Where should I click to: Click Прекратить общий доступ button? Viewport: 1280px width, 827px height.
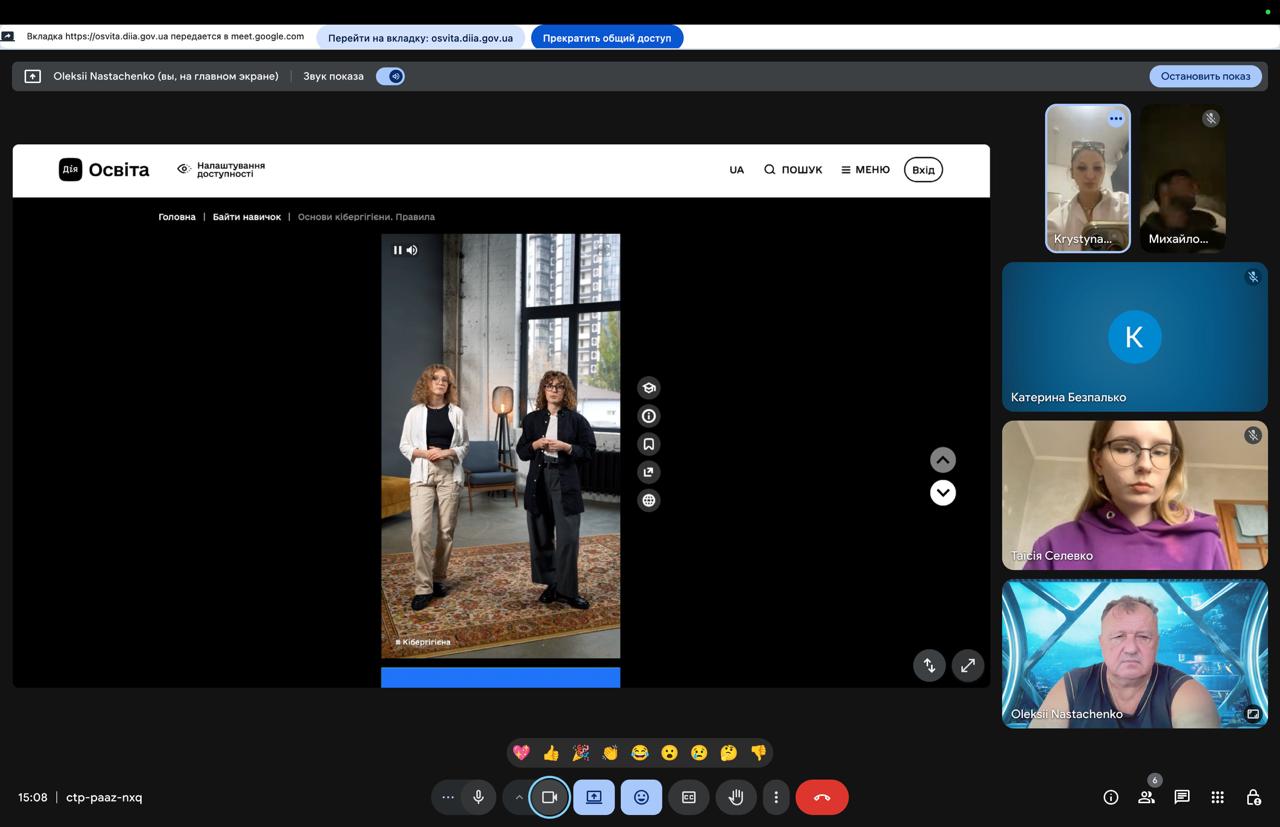point(607,38)
